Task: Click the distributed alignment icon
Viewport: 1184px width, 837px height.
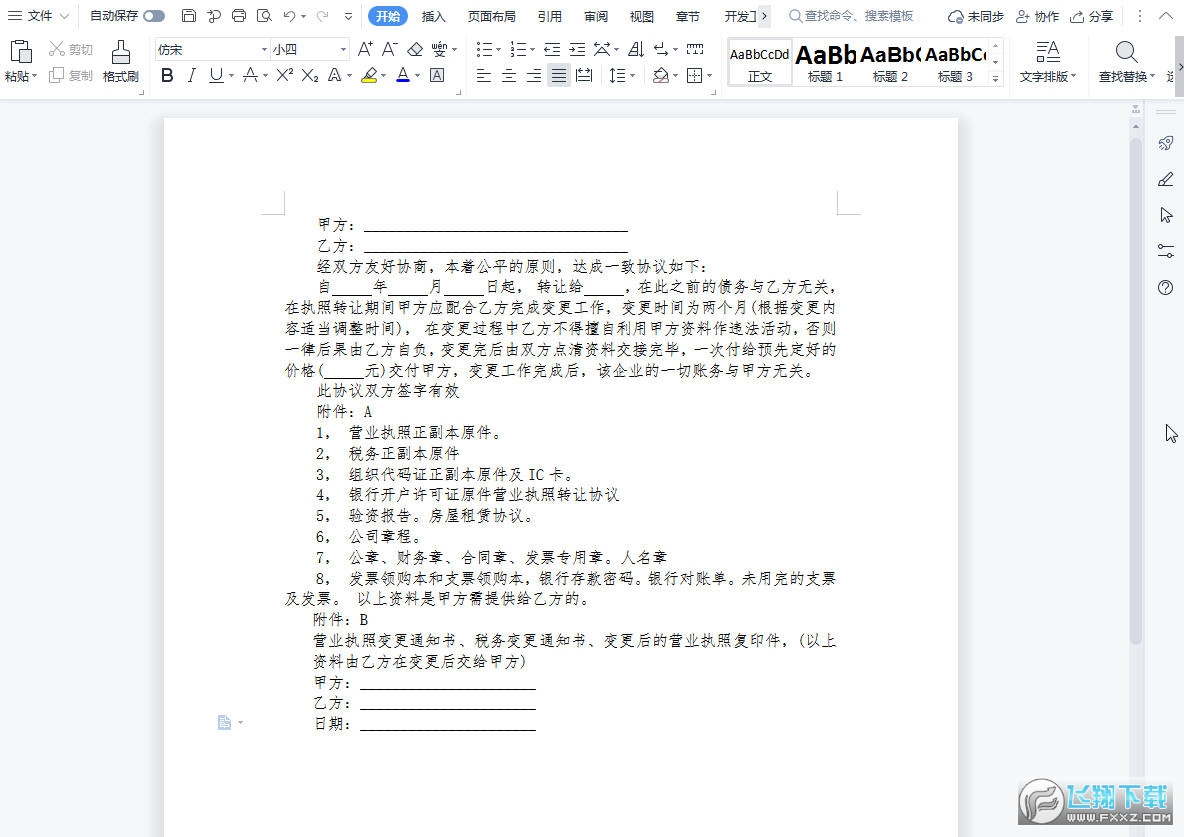Action: (x=584, y=75)
